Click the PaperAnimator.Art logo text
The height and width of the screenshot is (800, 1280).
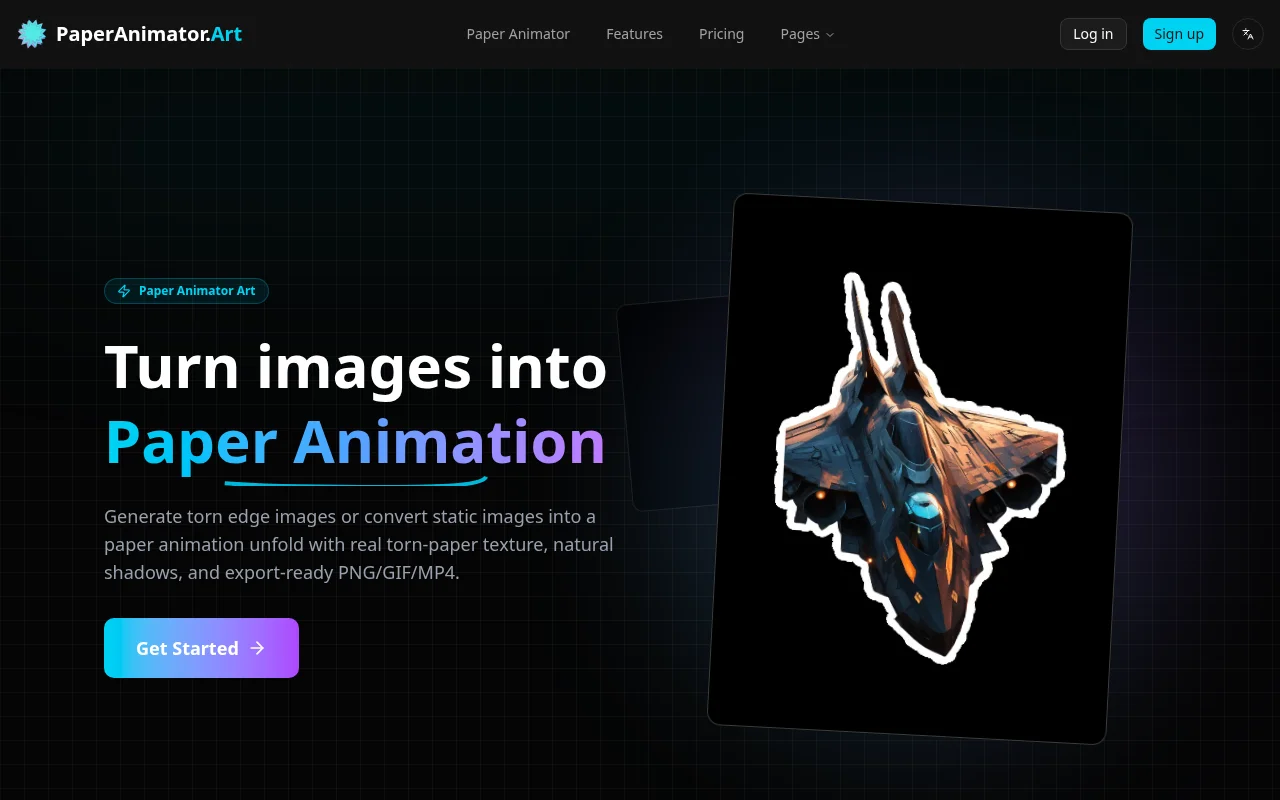click(x=148, y=33)
